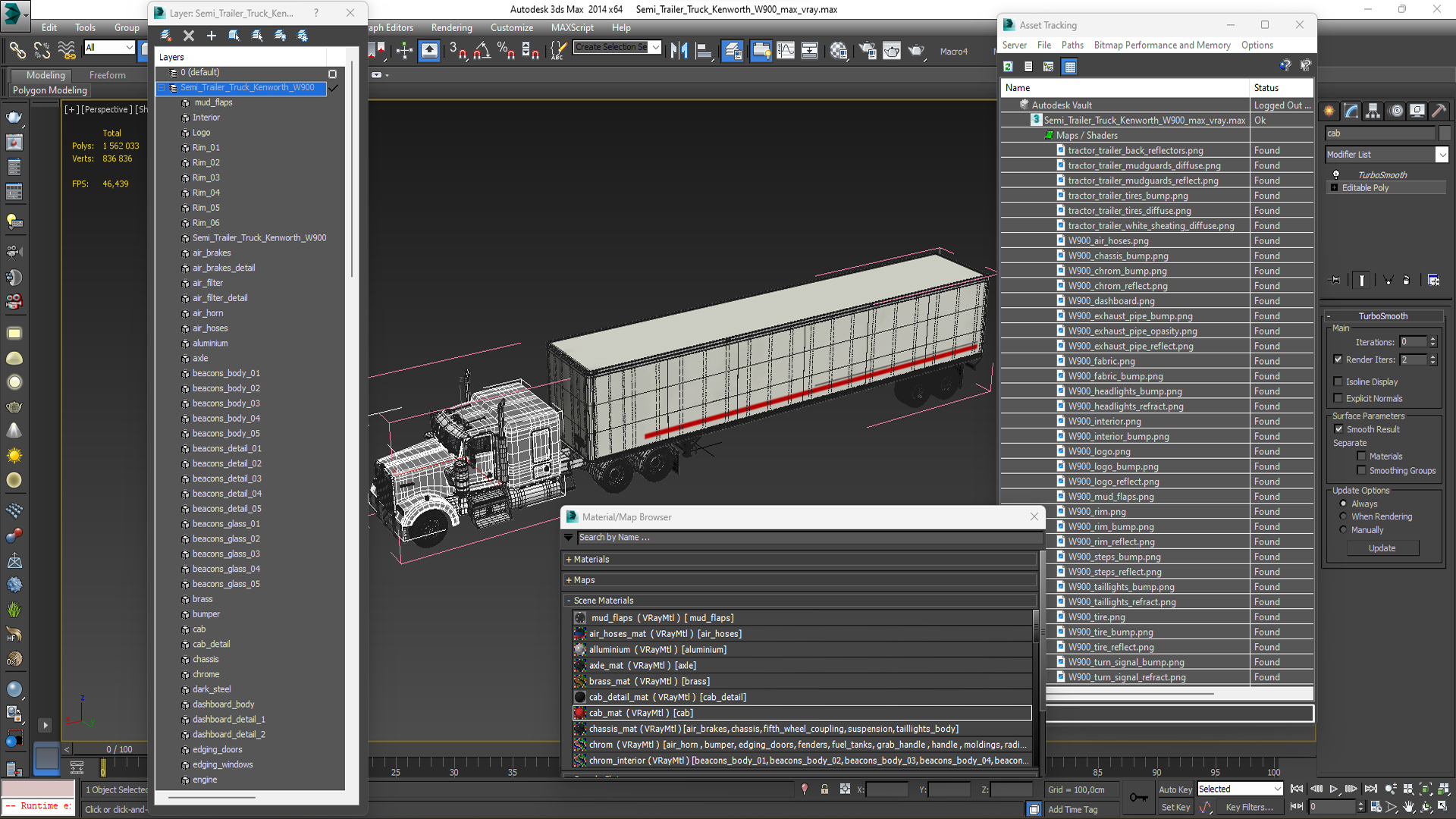Click the Hide/Unhide All Layers icon
The height and width of the screenshot is (819, 1456).
coord(280,36)
